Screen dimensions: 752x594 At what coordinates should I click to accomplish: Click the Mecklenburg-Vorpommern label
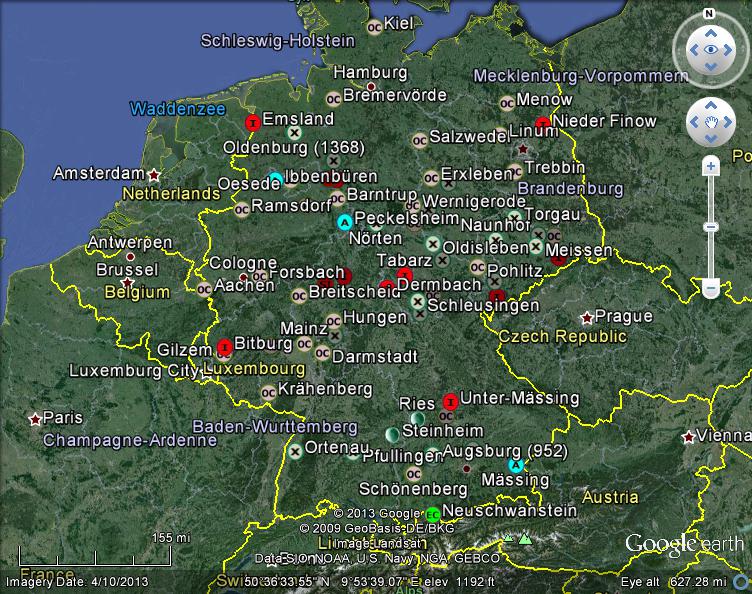click(581, 76)
